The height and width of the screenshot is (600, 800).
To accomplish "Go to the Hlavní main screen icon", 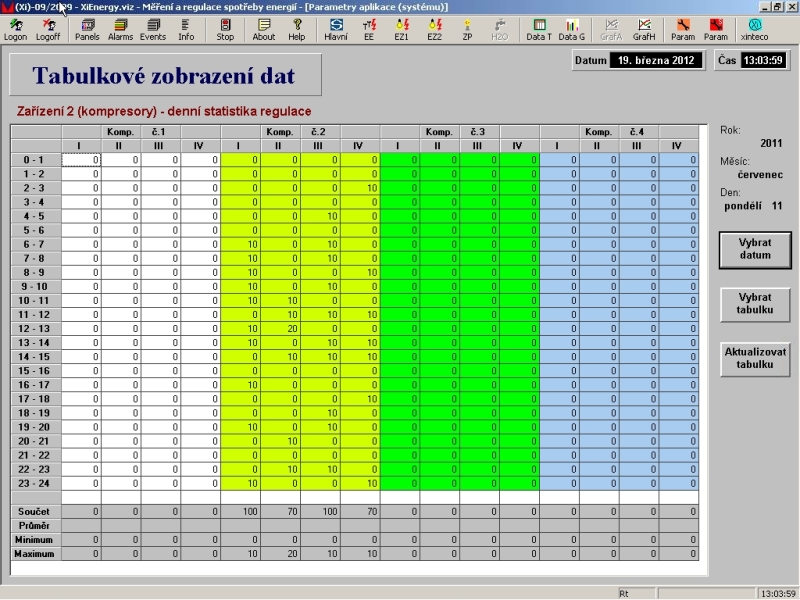I will tap(336, 30).
